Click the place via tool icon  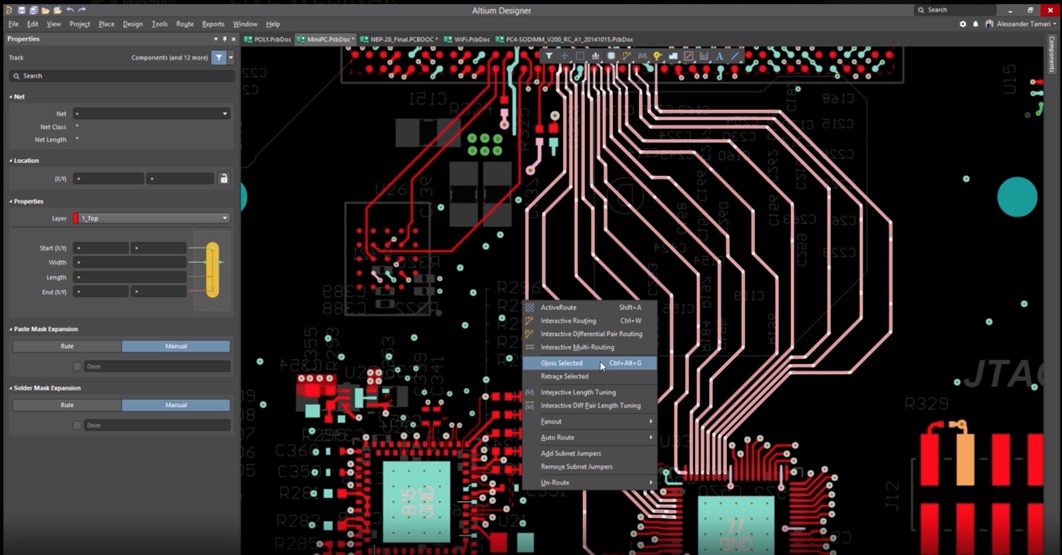pos(657,56)
